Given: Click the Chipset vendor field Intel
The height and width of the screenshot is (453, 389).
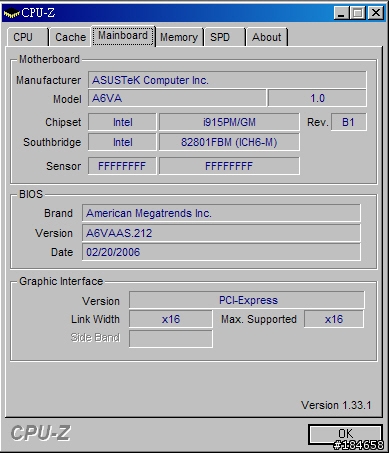Looking at the screenshot, I should click(122, 122).
